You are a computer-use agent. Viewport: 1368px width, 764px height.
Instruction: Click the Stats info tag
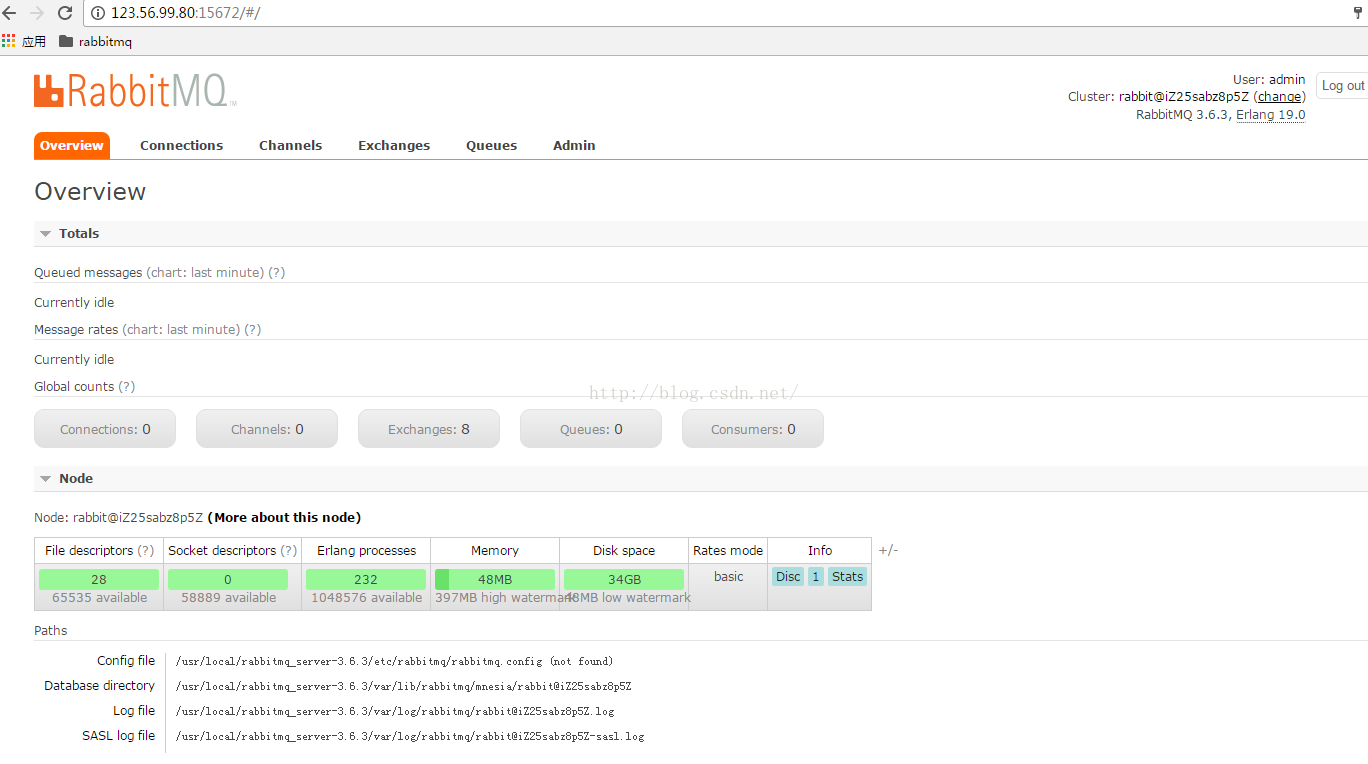pyautogui.click(x=847, y=576)
